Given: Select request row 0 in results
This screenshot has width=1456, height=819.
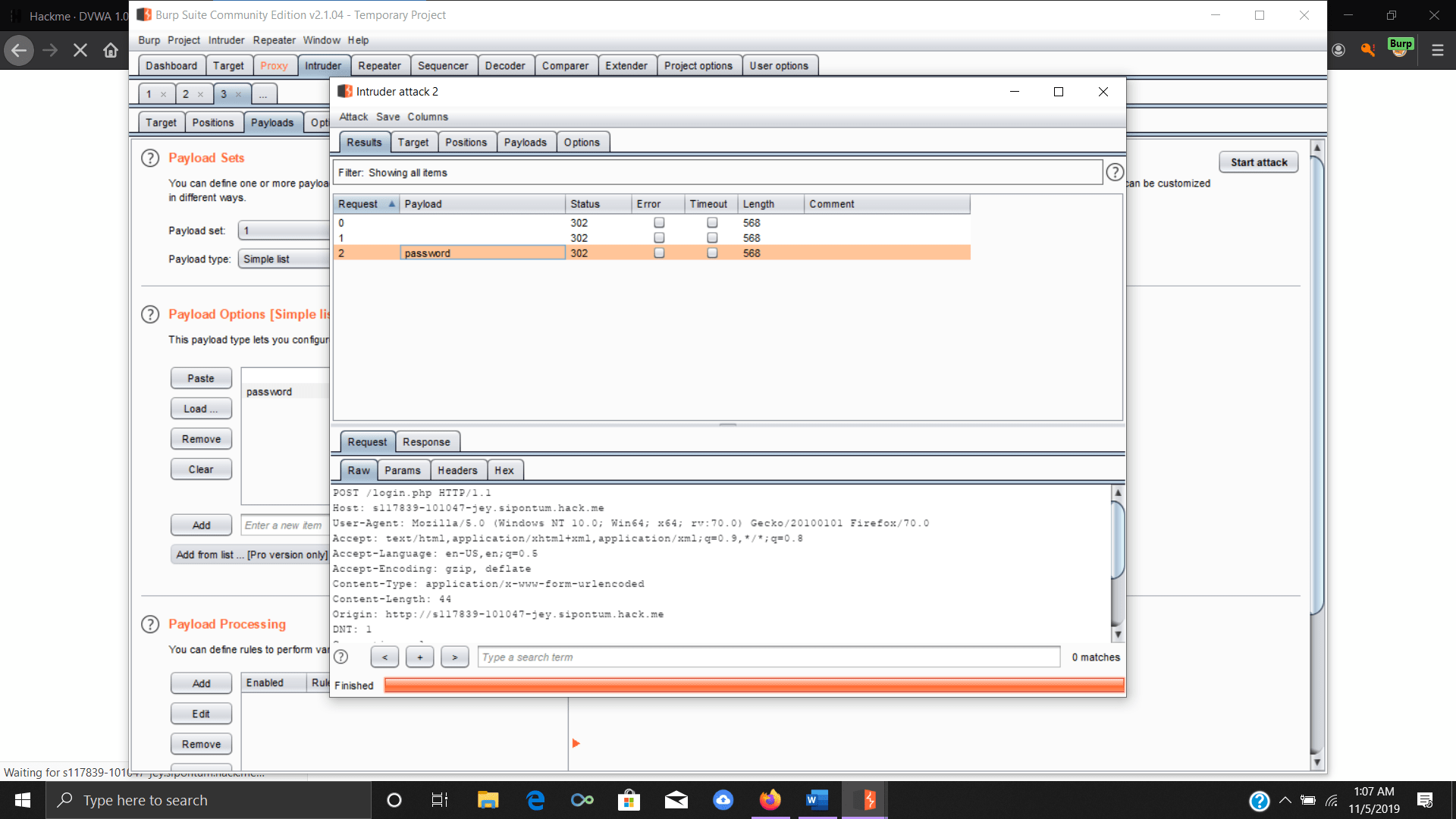Looking at the screenshot, I should 651,223.
